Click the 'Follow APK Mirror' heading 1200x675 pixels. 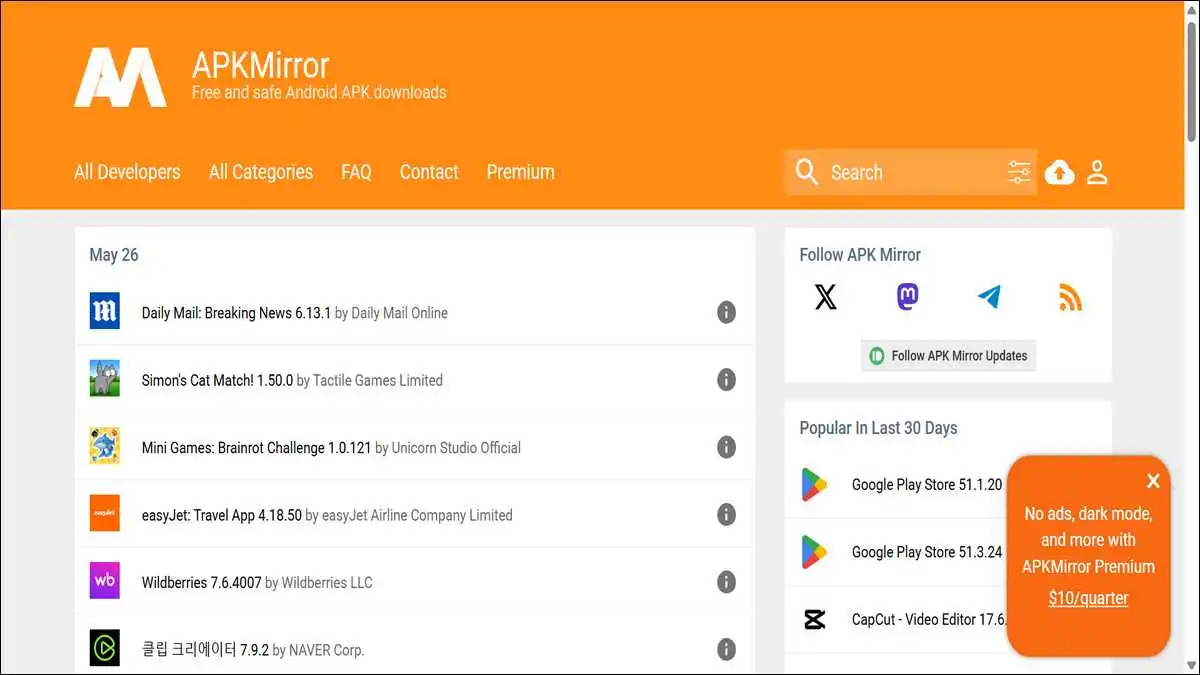click(860, 255)
